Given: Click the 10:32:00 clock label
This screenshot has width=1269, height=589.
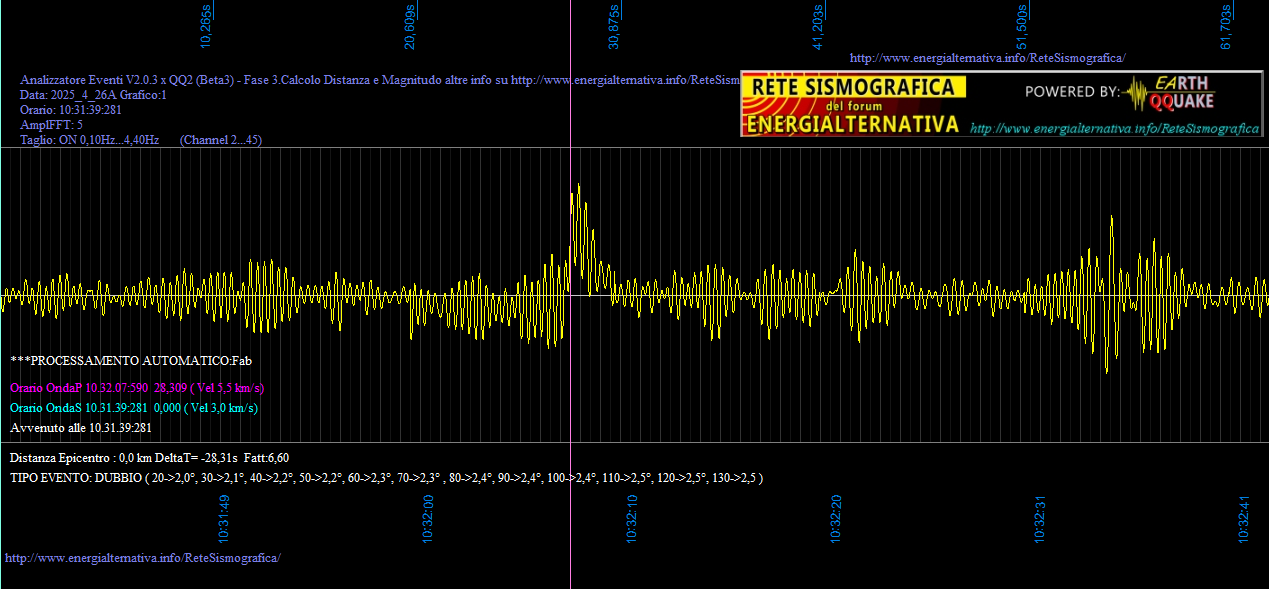Looking at the screenshot, I should [x=428, y=518].
